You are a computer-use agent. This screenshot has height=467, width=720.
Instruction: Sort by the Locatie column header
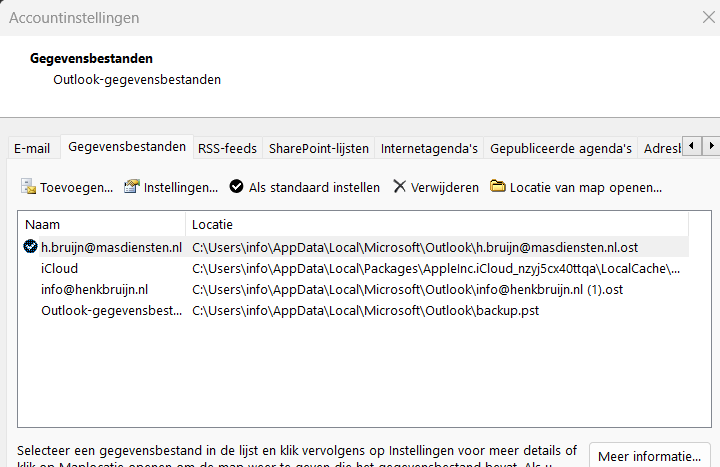(437, 224)
